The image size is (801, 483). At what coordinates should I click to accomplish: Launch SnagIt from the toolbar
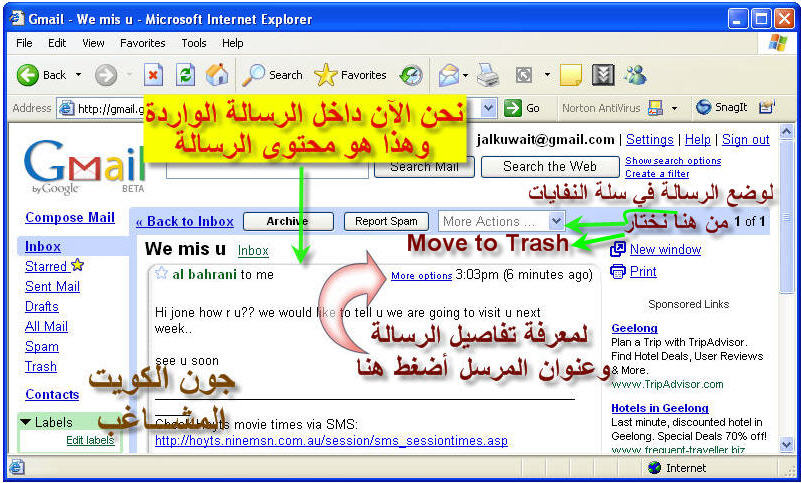(x=721, y=107)
